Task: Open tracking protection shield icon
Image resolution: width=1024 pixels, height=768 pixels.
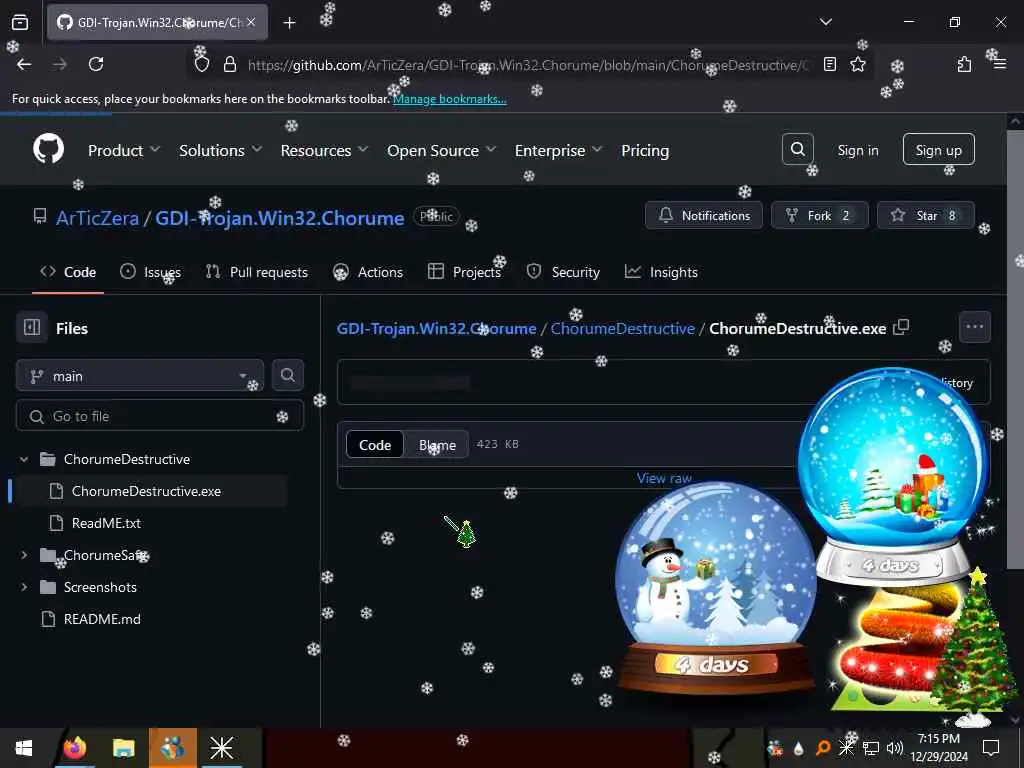Action: pyautogui.click(x=202, y=64)
